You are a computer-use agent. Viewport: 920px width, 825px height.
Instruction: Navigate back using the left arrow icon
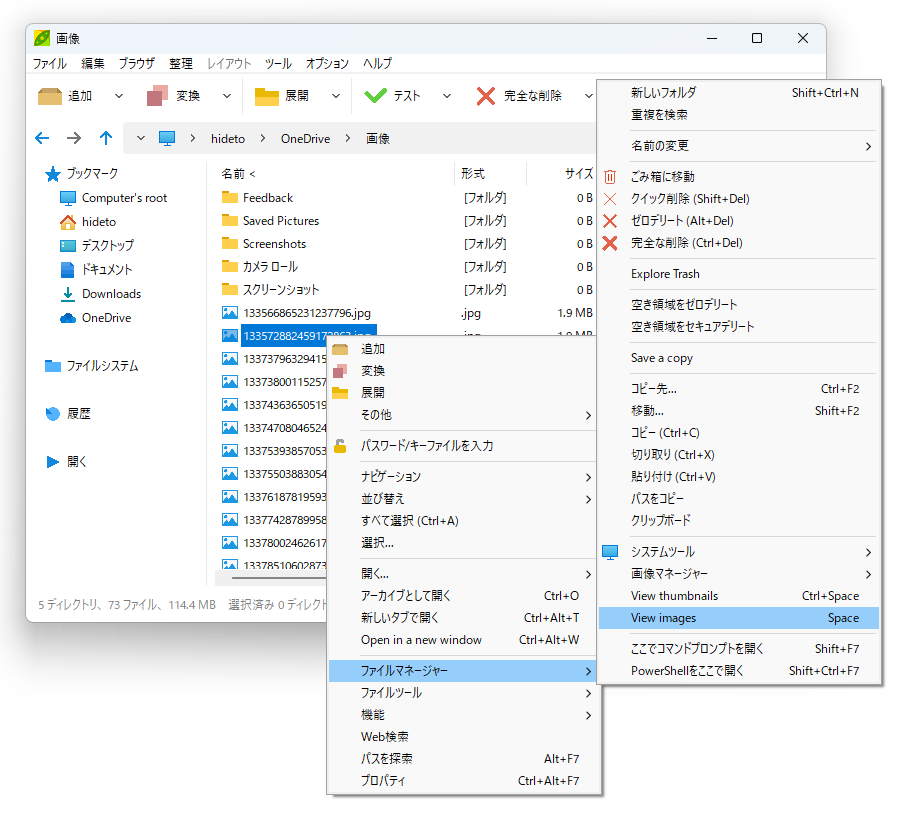tap(41, 138)
